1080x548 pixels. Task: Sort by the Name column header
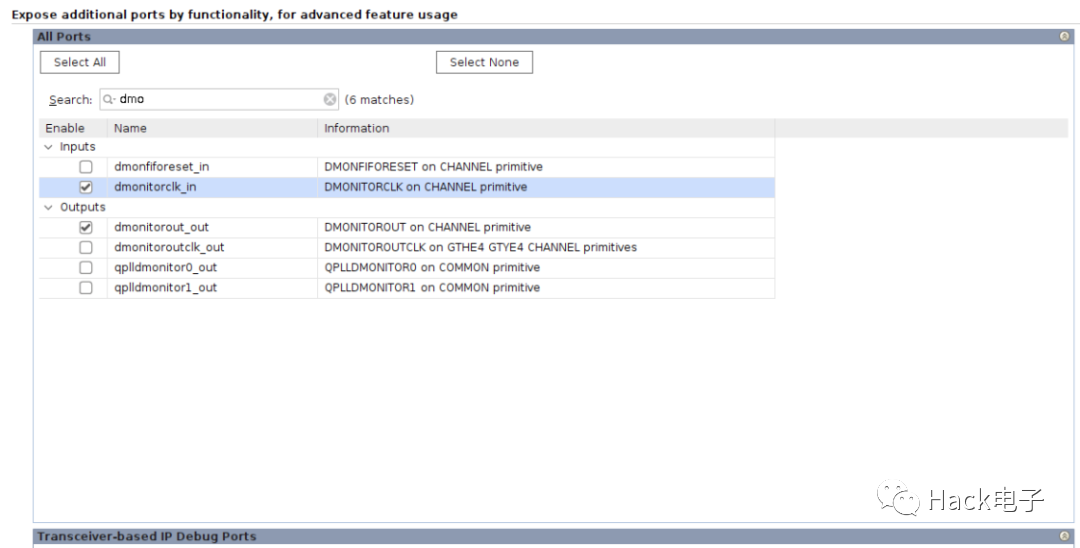pos(212,128)
